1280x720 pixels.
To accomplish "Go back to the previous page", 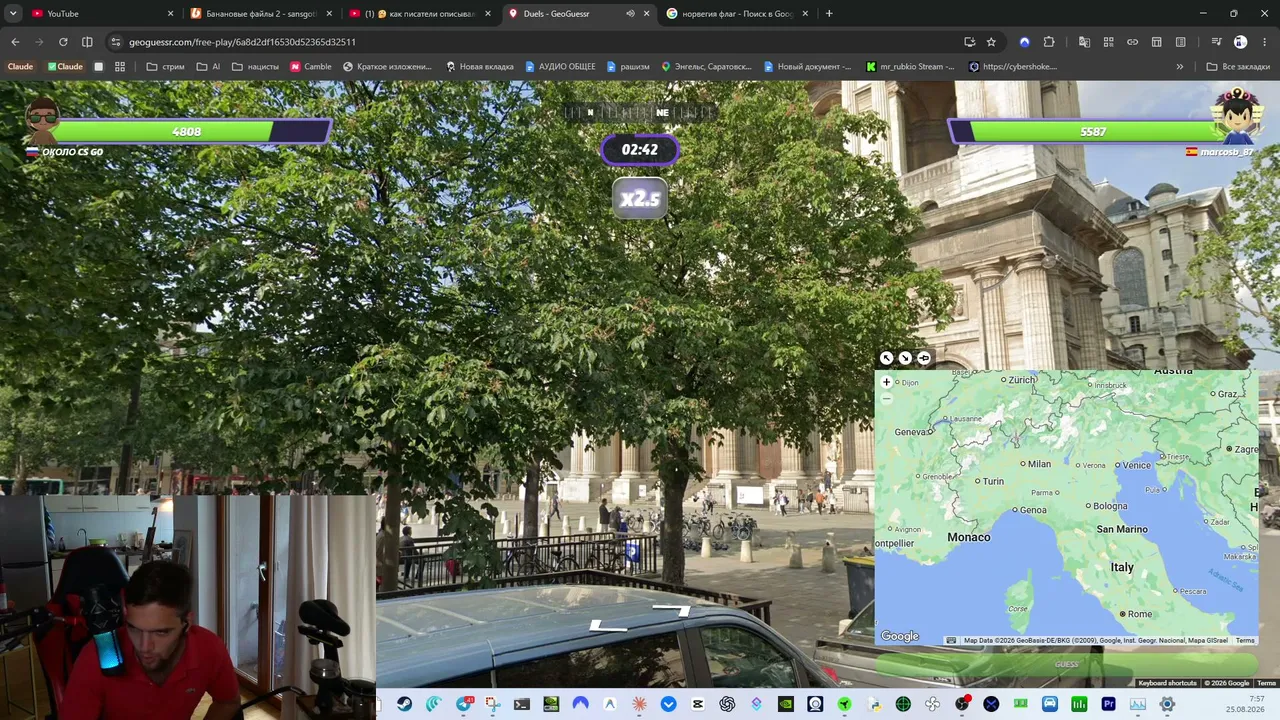I will (x=15, y=42).
